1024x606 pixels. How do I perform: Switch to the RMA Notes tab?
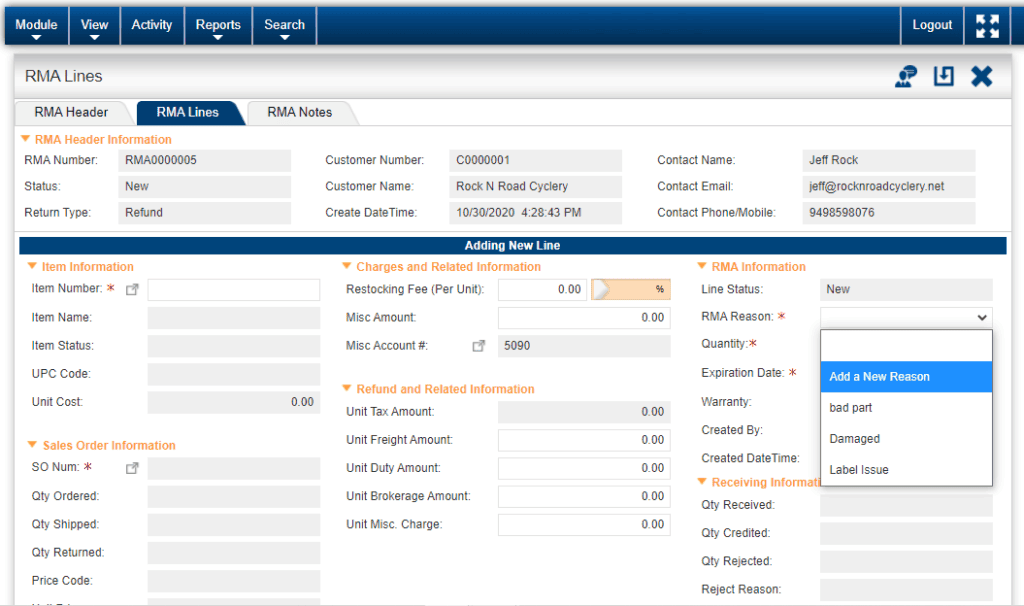(x=302, y=112)
